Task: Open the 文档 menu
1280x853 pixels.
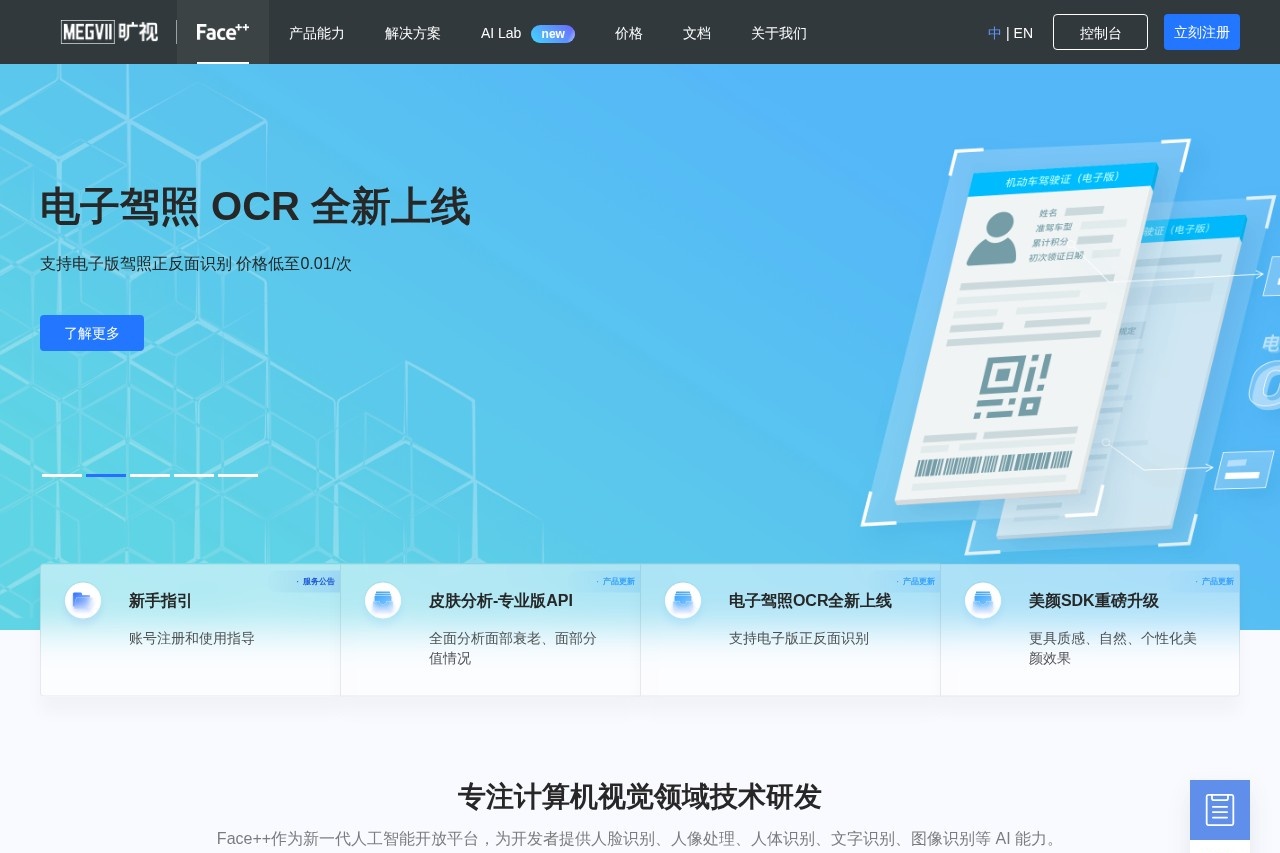Action: (697, 33)
